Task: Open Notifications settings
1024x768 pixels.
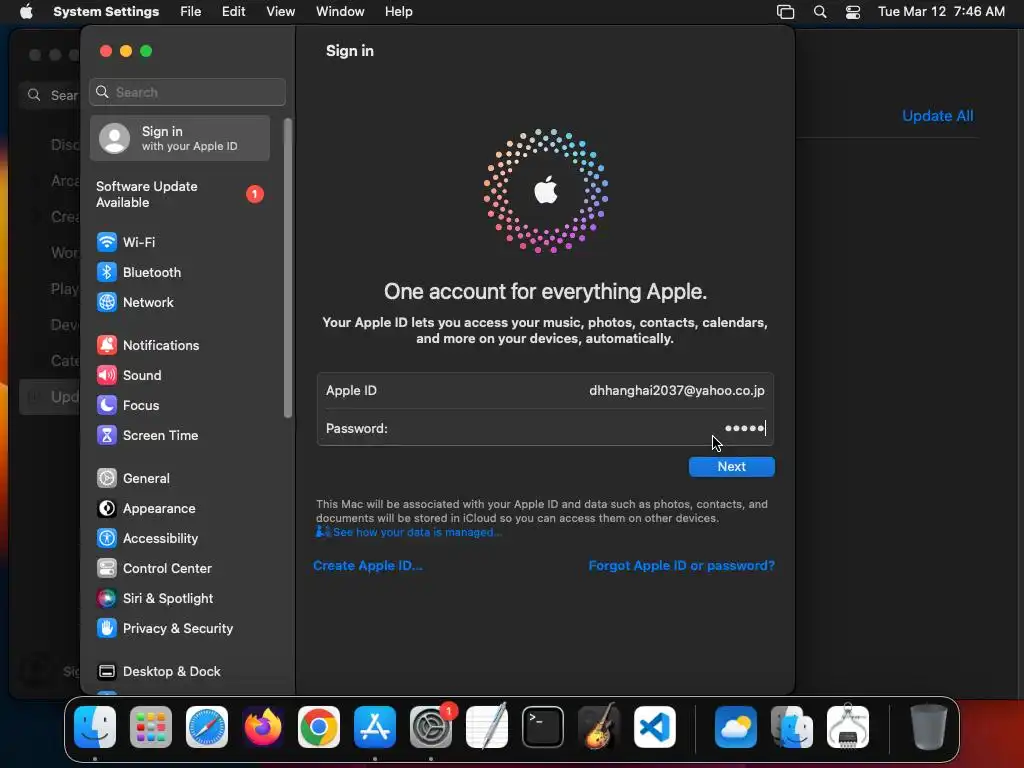Action: coord(148,345)
